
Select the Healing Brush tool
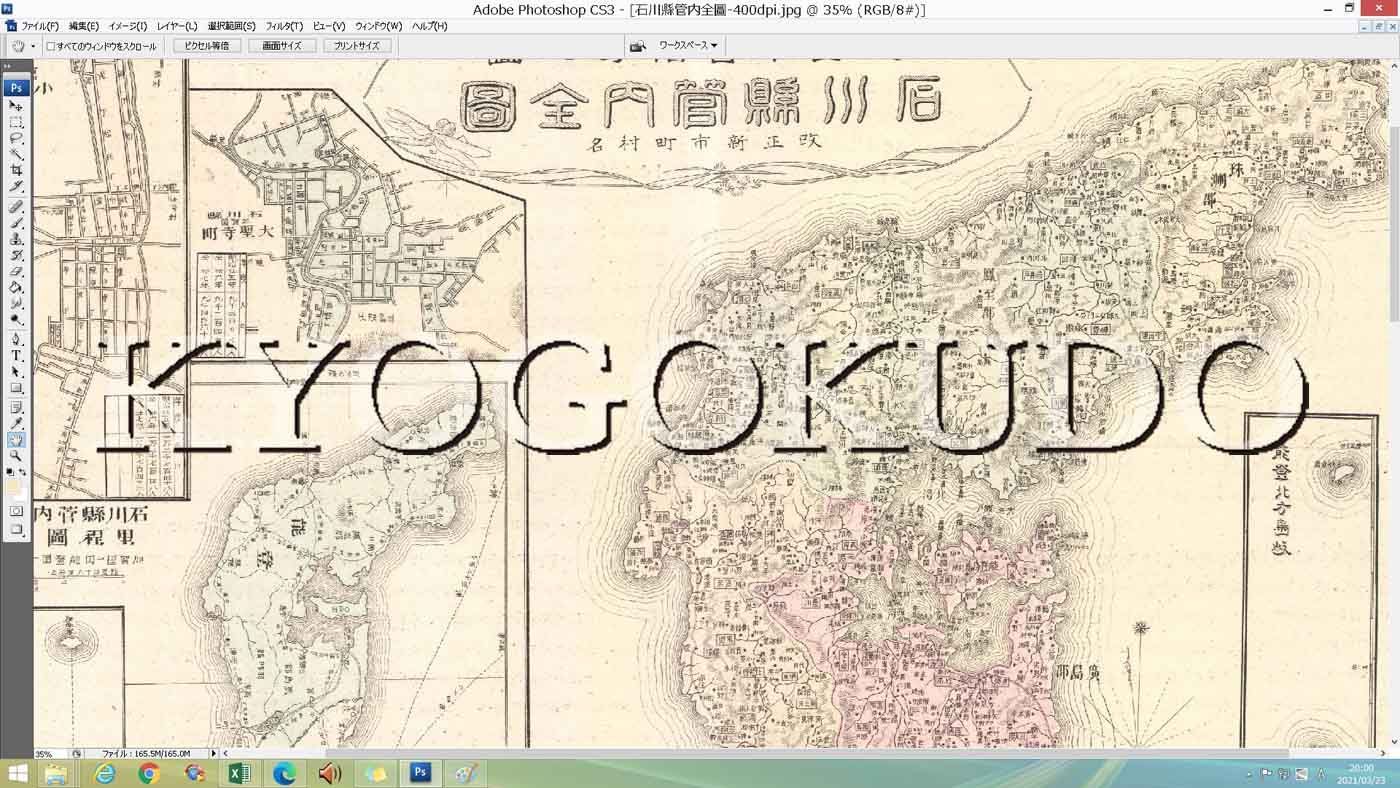16,207
